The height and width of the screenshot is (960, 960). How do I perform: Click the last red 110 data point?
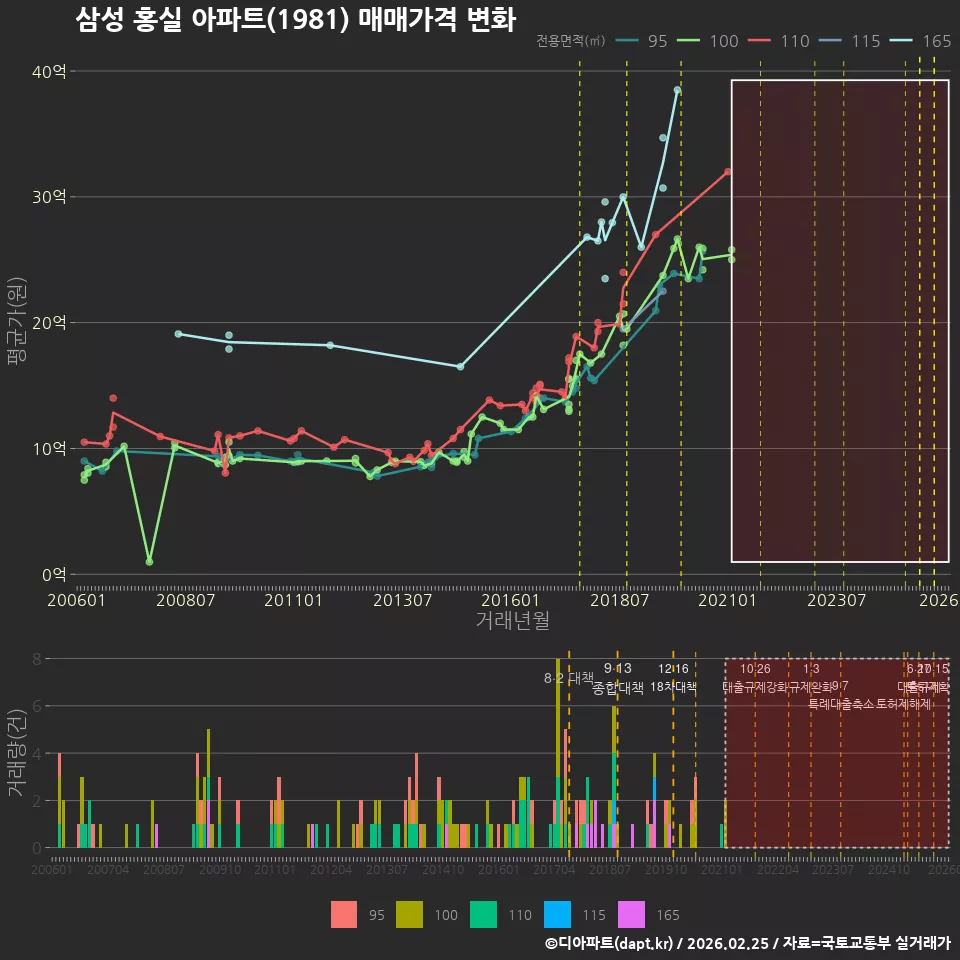click(728, 172)
